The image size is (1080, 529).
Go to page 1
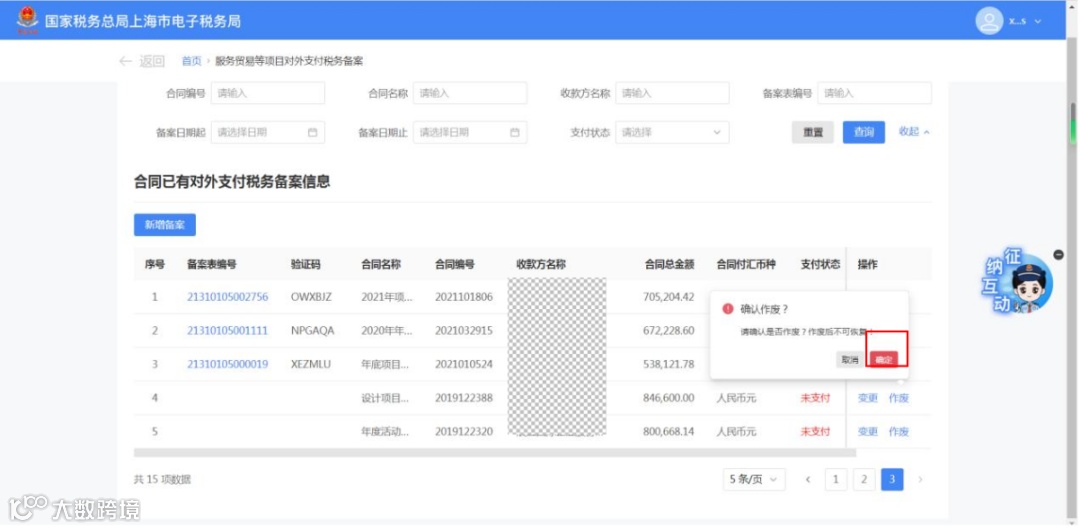[835, 479]
